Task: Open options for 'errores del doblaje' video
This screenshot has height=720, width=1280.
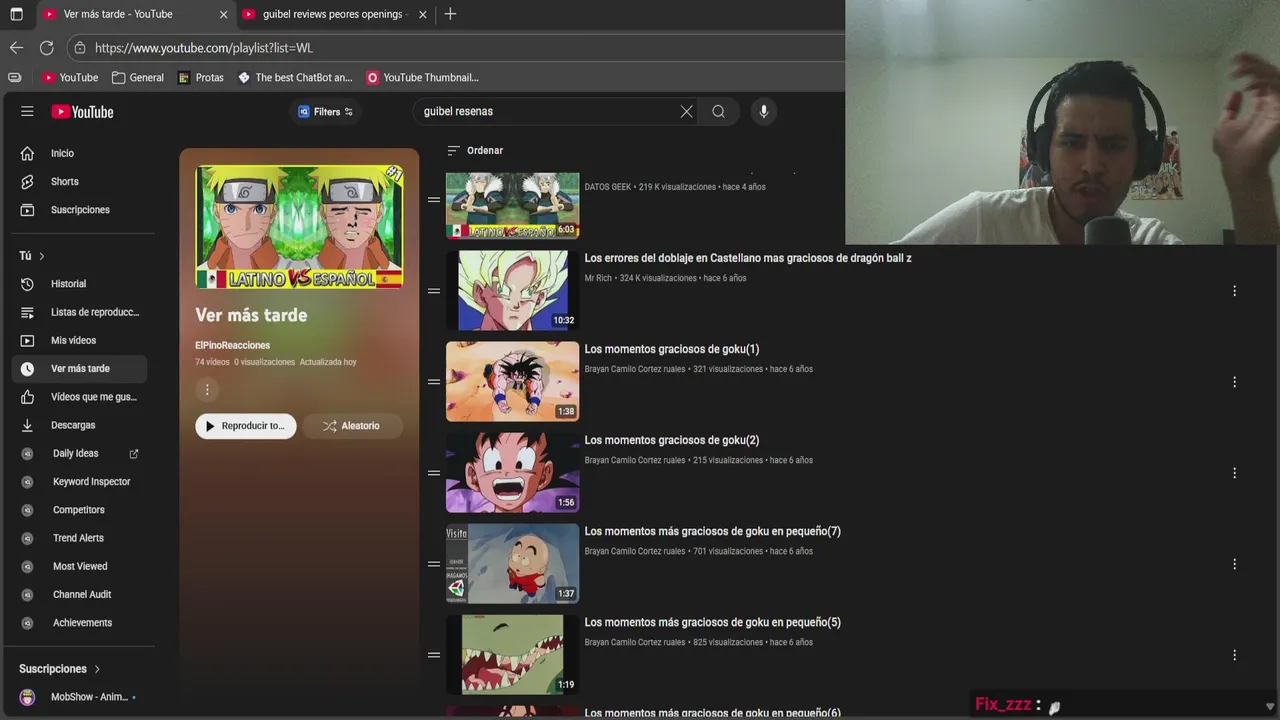Action: tap(1234, 291)
